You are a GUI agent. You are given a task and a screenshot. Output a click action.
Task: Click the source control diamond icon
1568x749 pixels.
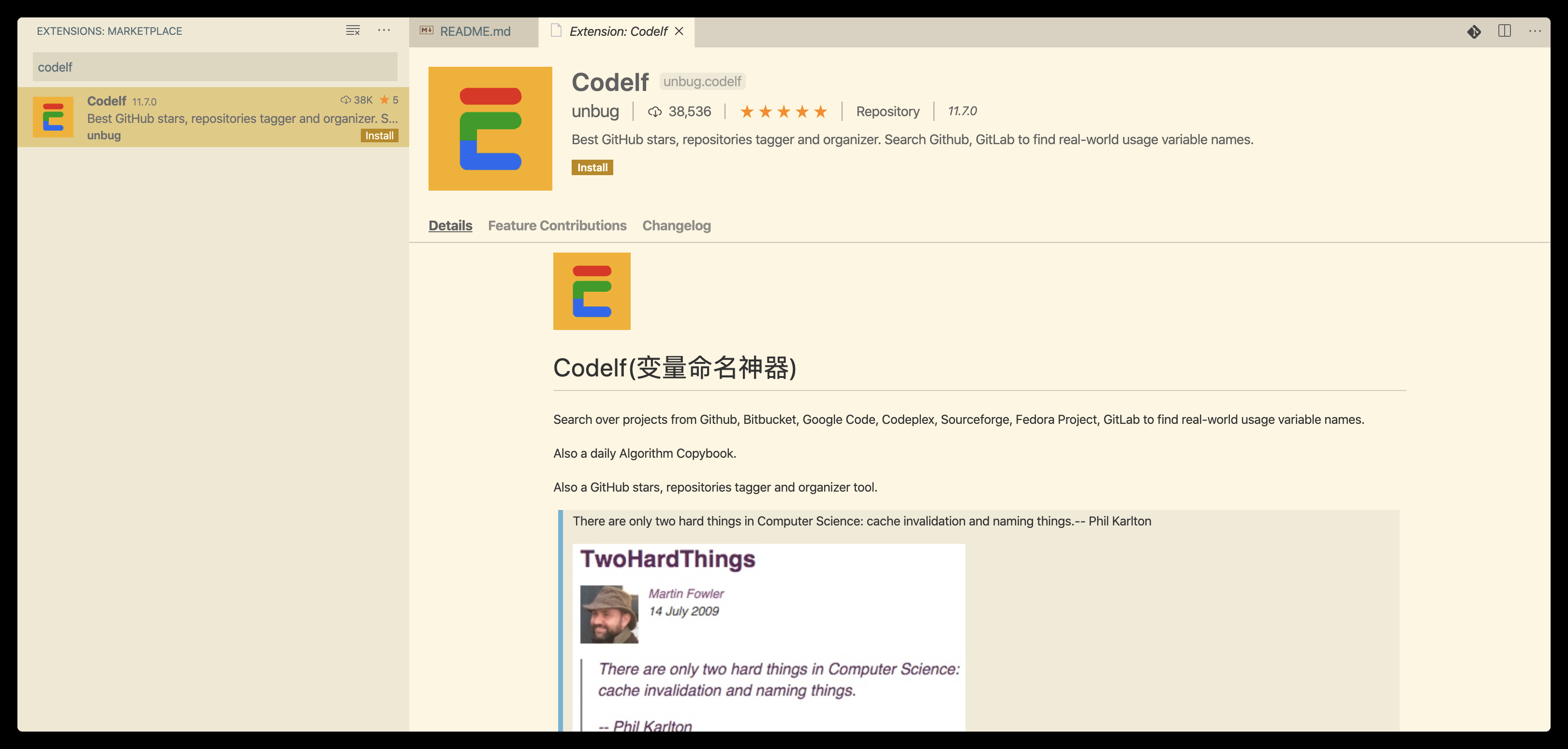[1474, 31]
